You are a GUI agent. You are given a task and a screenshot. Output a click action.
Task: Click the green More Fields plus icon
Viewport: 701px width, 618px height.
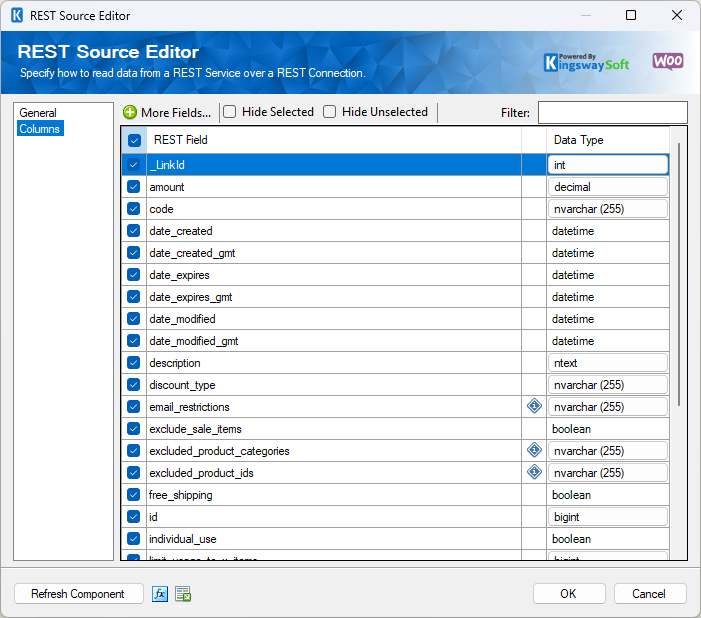point(130,112)
